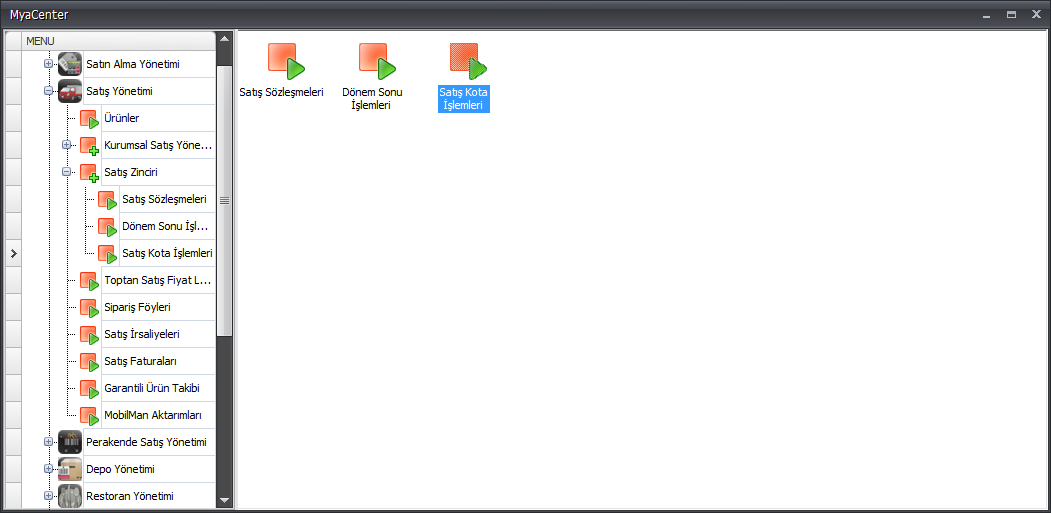Viewport: 1051px width, 513px height.
Task: Select the Toptan Satış Fiyat L... label
Action: [158, 280]
